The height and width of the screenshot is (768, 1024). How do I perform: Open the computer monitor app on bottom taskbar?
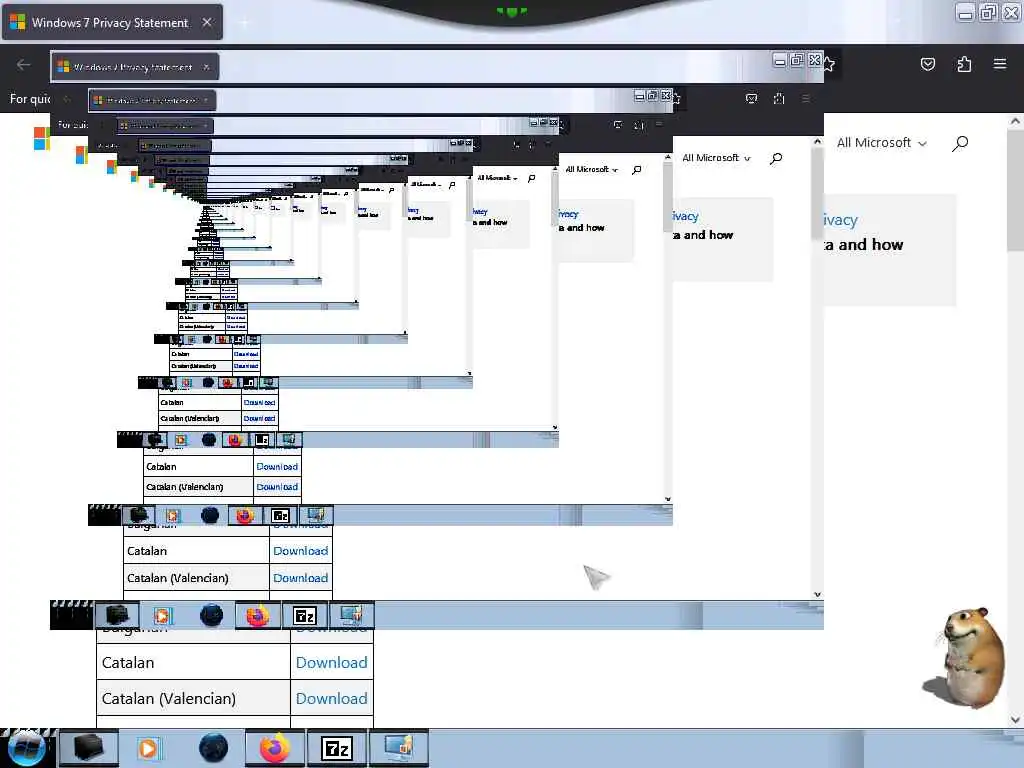[399, 748]
